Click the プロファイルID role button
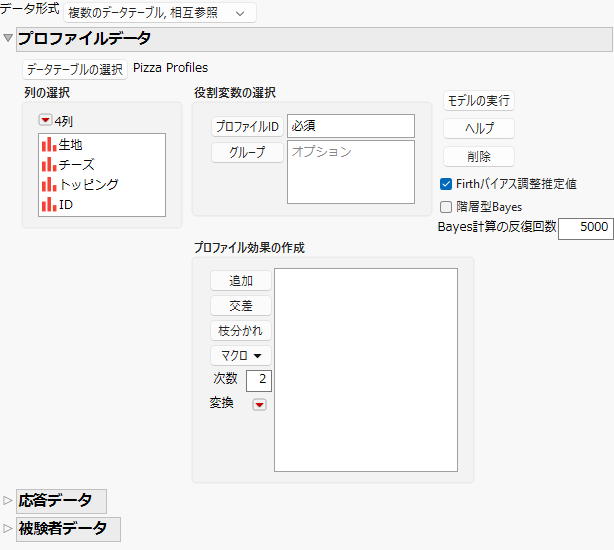The height and width of the screenshot is (550, 614). click(x=247, y=126)
